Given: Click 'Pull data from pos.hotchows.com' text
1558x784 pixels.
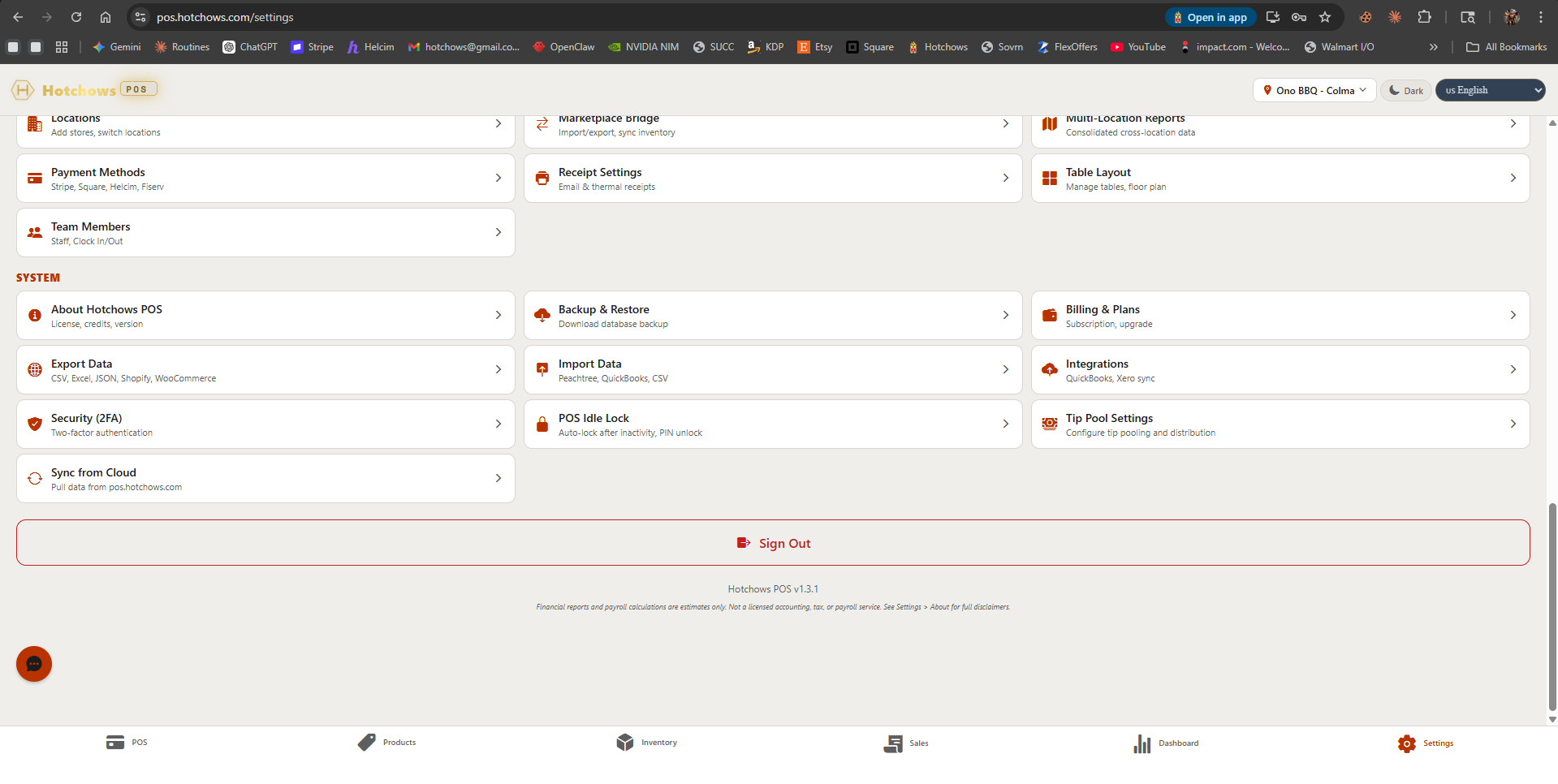Looking at the screenshot, I should [116, 488].
